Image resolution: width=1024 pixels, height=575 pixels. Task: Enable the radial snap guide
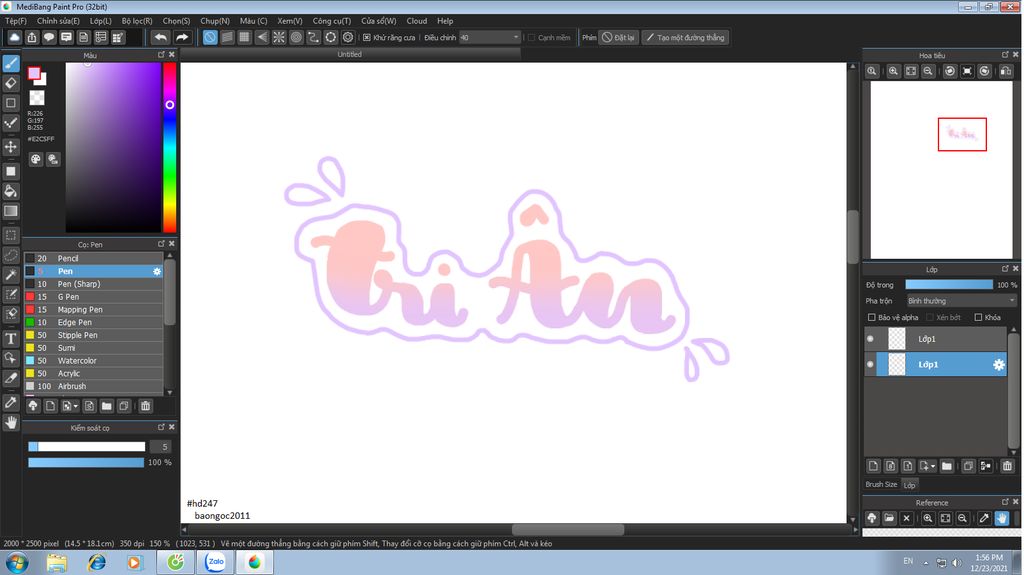point(279,37)
